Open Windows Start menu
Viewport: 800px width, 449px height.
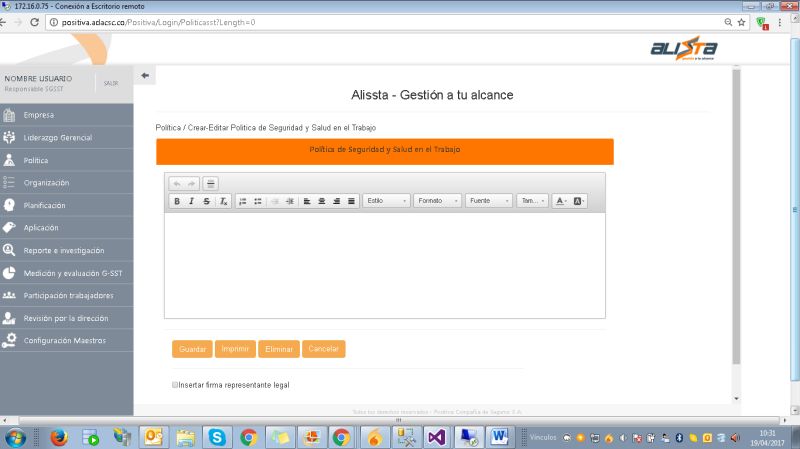point(15,438)
